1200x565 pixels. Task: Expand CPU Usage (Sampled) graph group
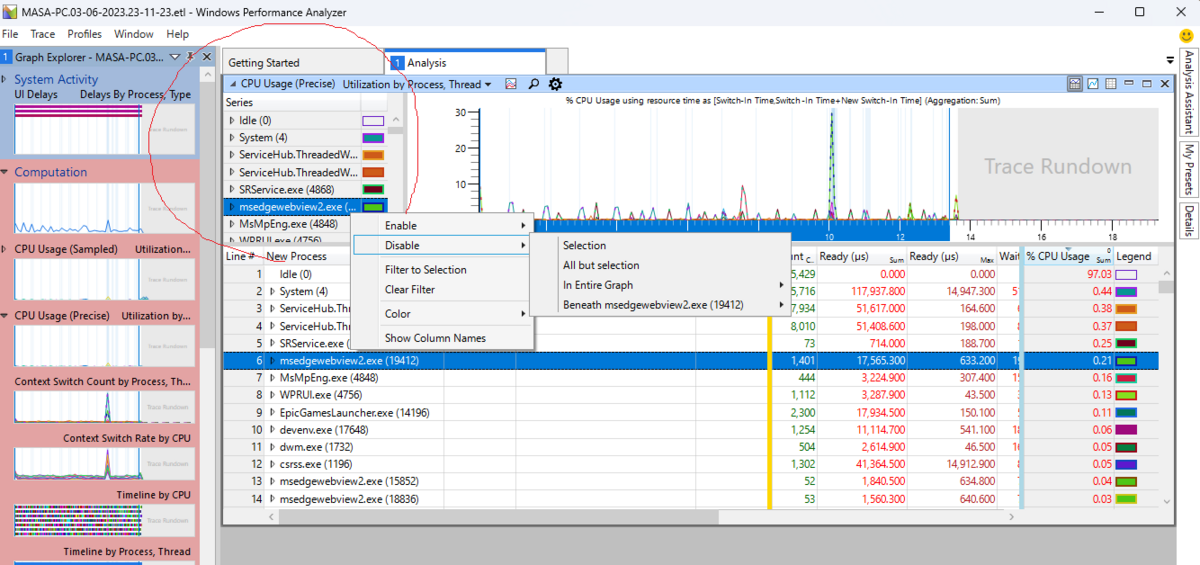5,249
